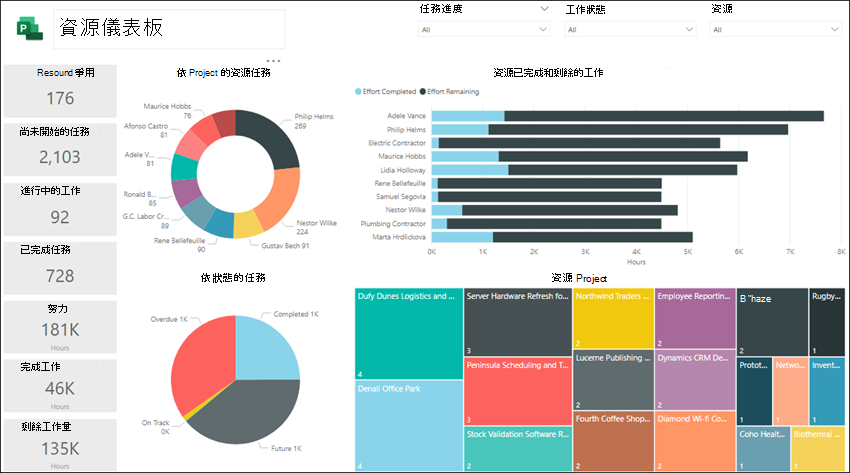The width and height of the screenshot is (850, 473).
Task: Select Server Hardware Refresh treemap tile
Action: (518, 322)
